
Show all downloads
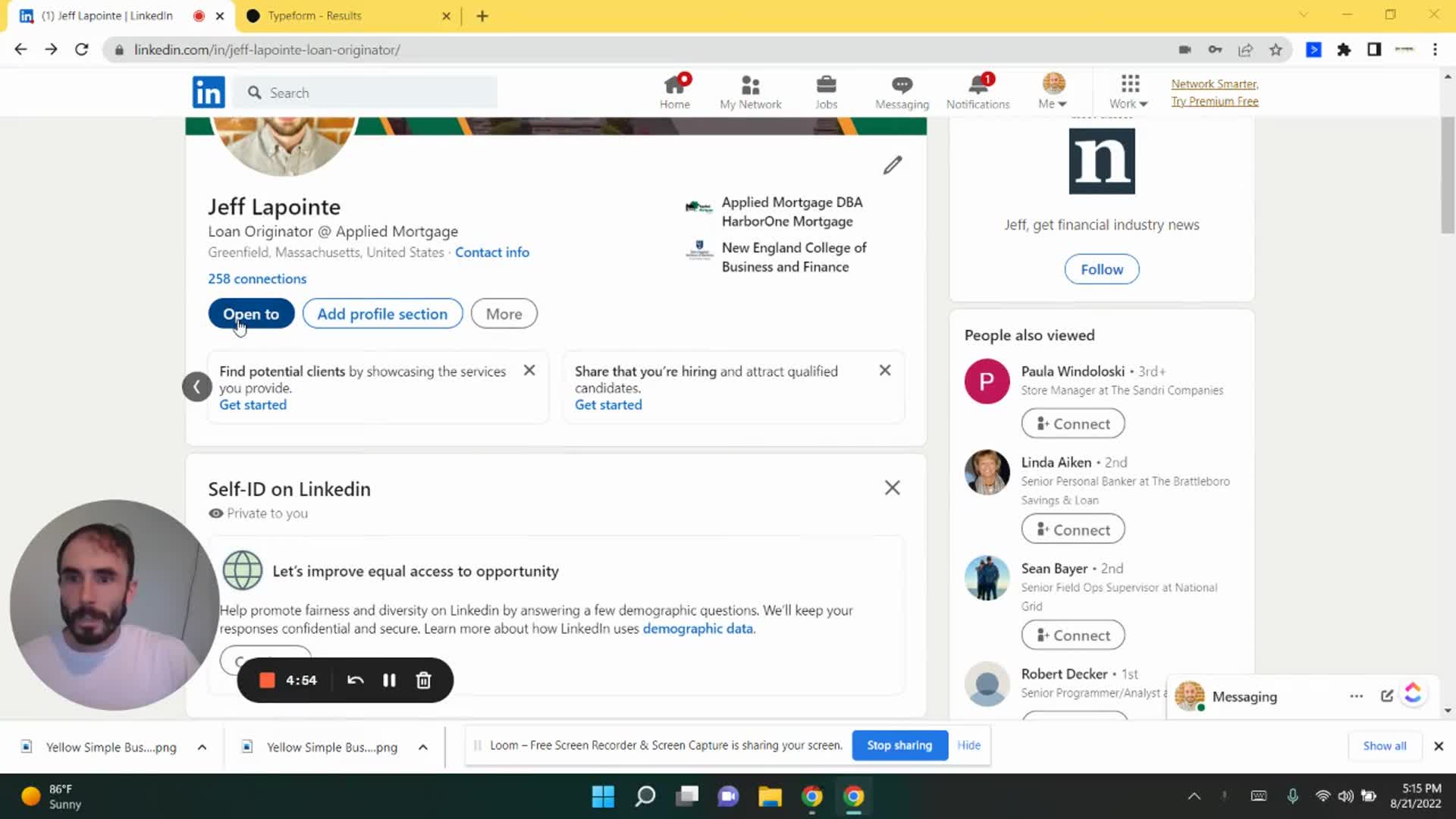(x=1384, y=746)
